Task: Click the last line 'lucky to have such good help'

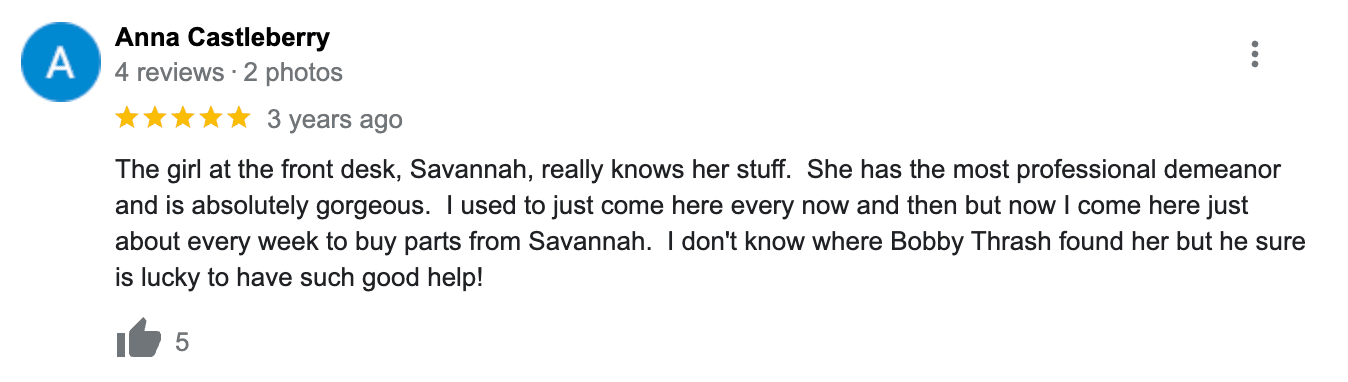Action: (x=310, y=279)
